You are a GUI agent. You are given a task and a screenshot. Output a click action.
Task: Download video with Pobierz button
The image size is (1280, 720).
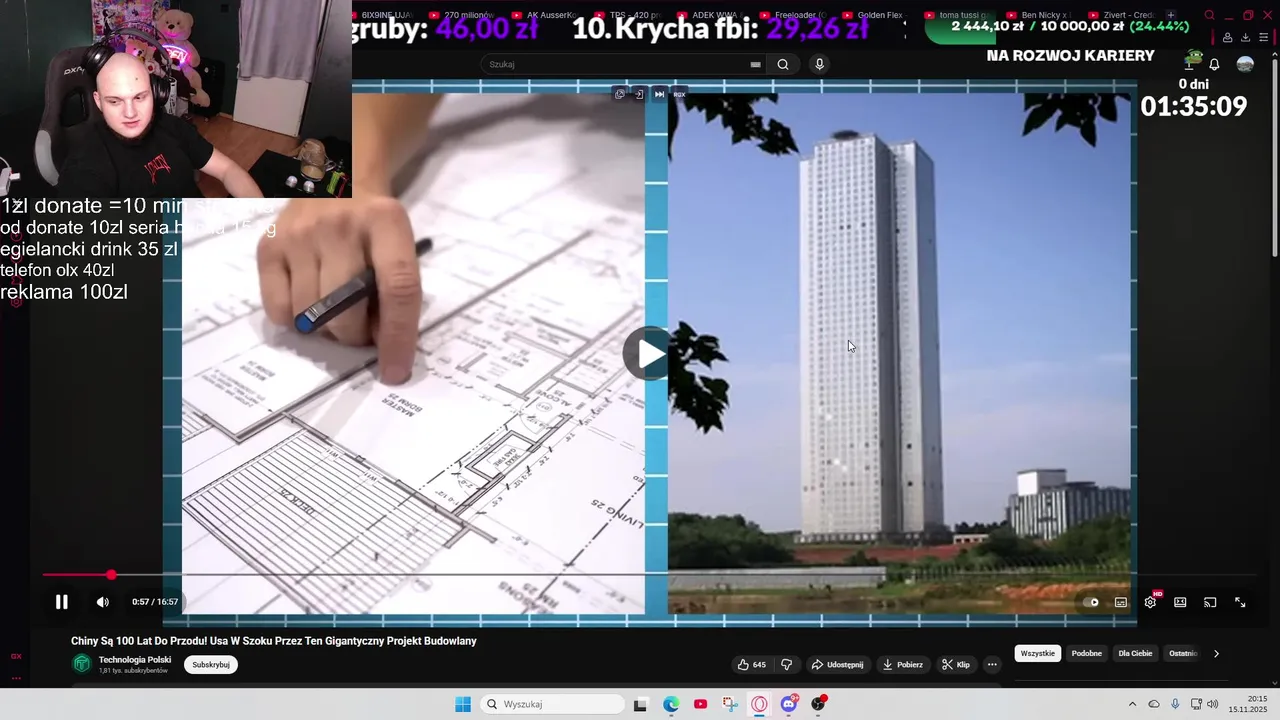tap(902, 665)
